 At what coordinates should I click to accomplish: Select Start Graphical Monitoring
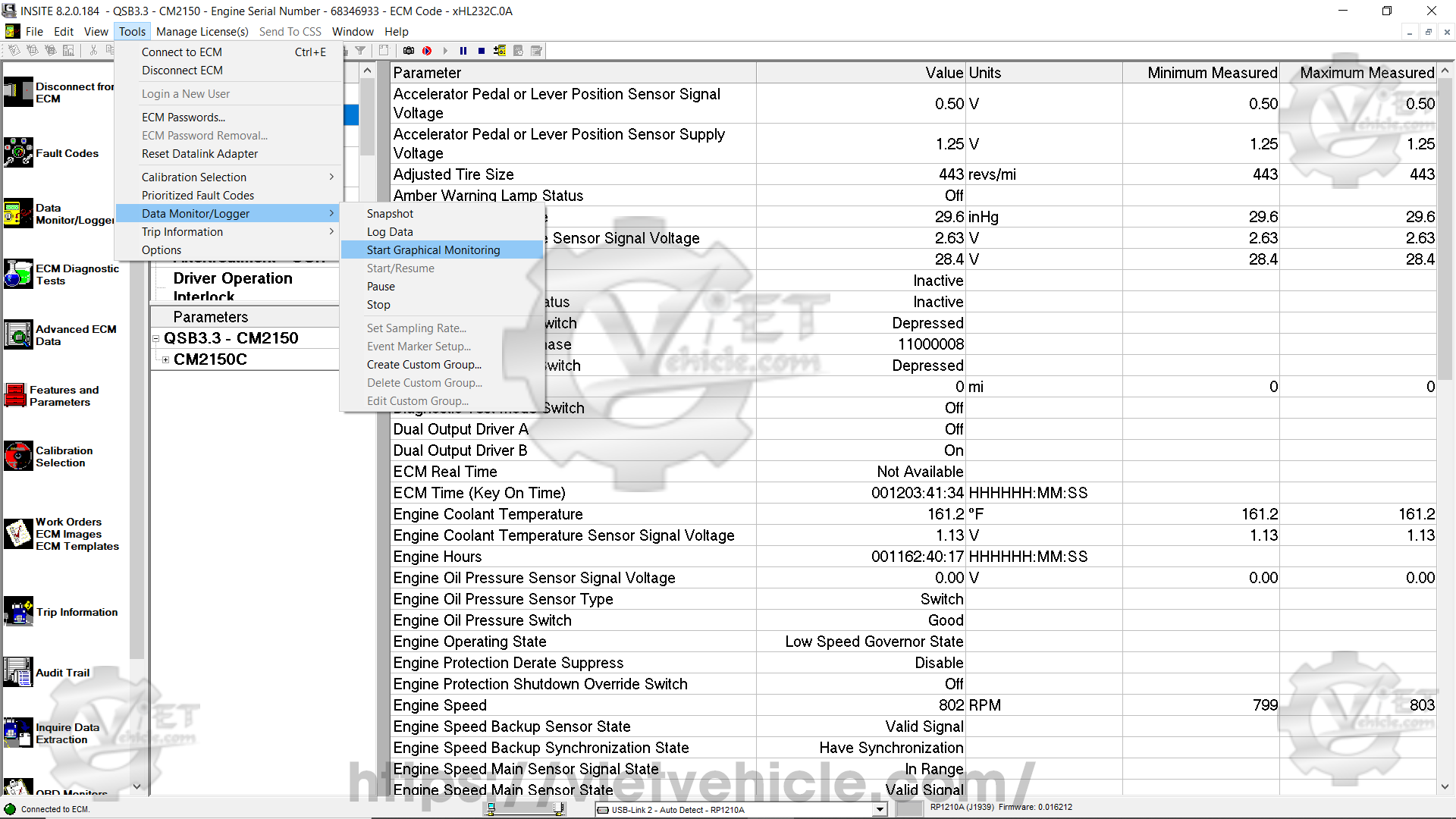point(433,249)
